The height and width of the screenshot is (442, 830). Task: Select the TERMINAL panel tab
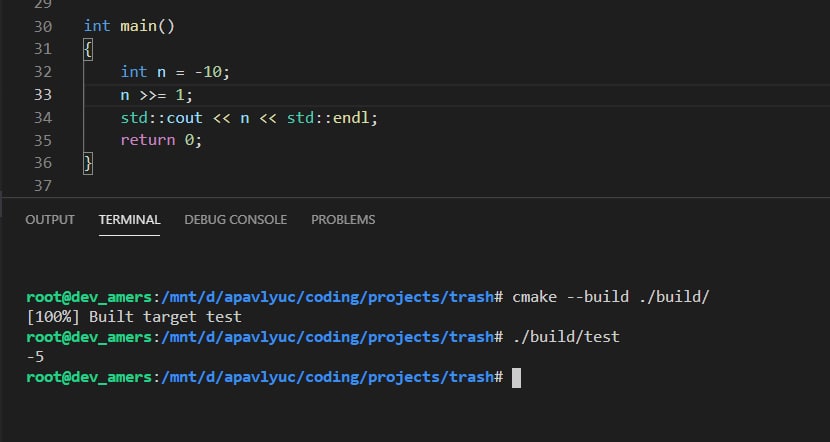click(129, 220)
